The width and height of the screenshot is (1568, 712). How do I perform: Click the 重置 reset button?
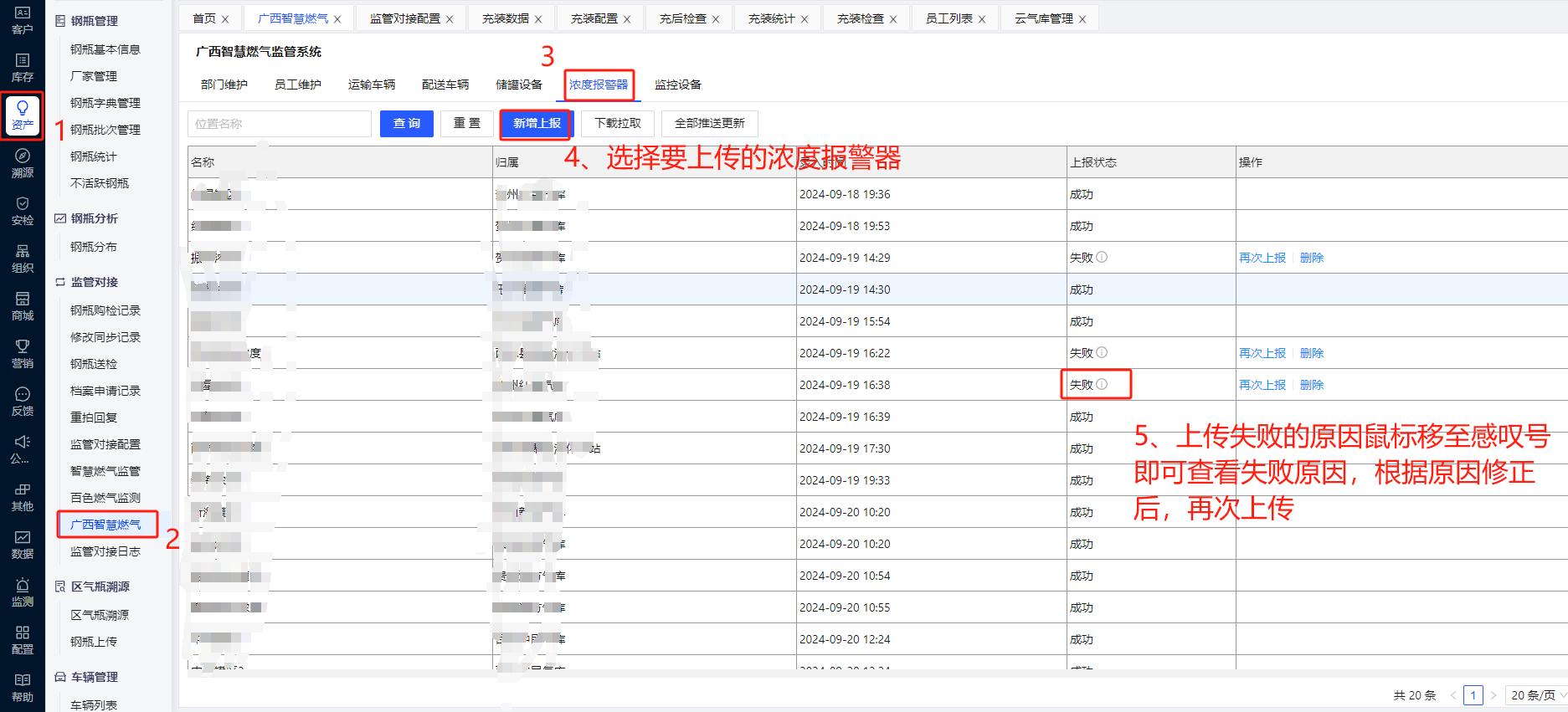467,123
